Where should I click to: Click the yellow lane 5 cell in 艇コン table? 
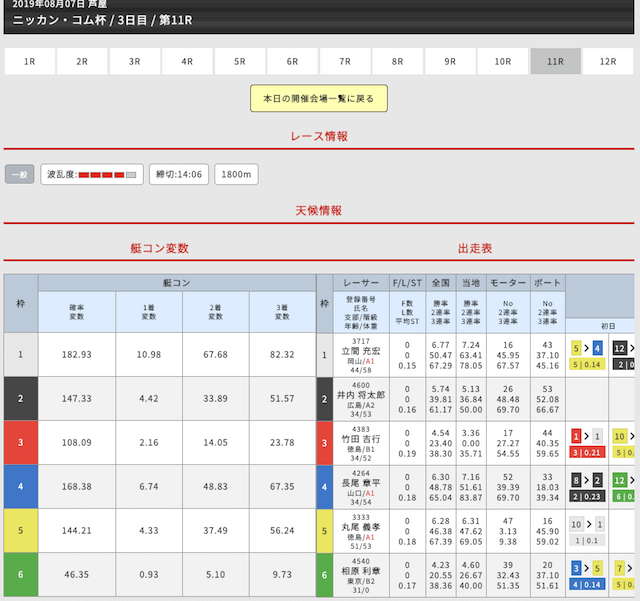pos(21,531)
